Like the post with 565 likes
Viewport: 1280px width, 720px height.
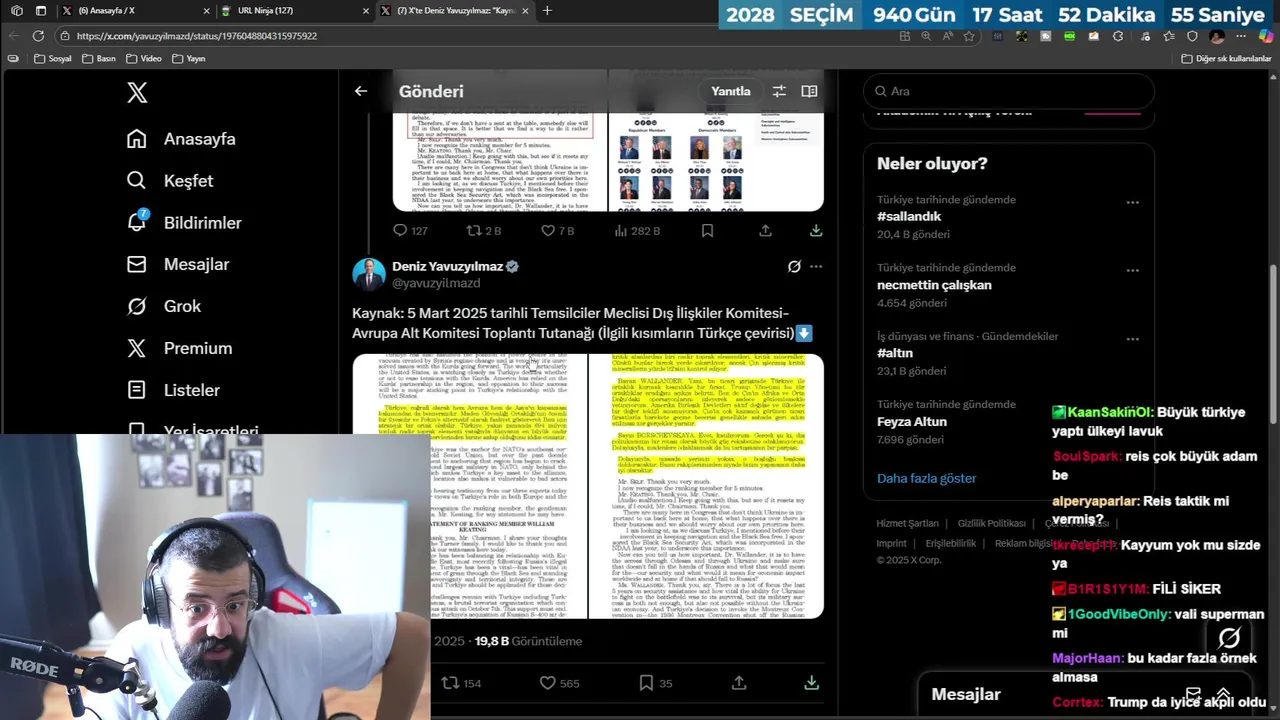560,683
